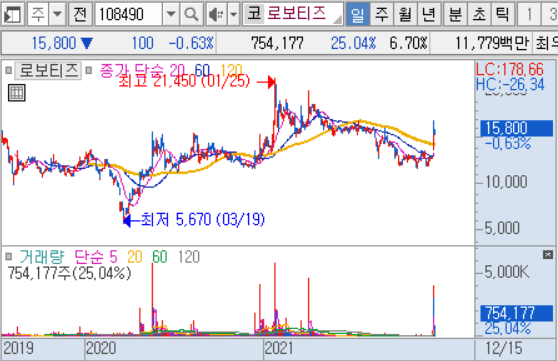Image resolution: width=558 pixels, height=361 pixels.
Task: Switch to 틱 tick chart period
Action: point(502,14)
